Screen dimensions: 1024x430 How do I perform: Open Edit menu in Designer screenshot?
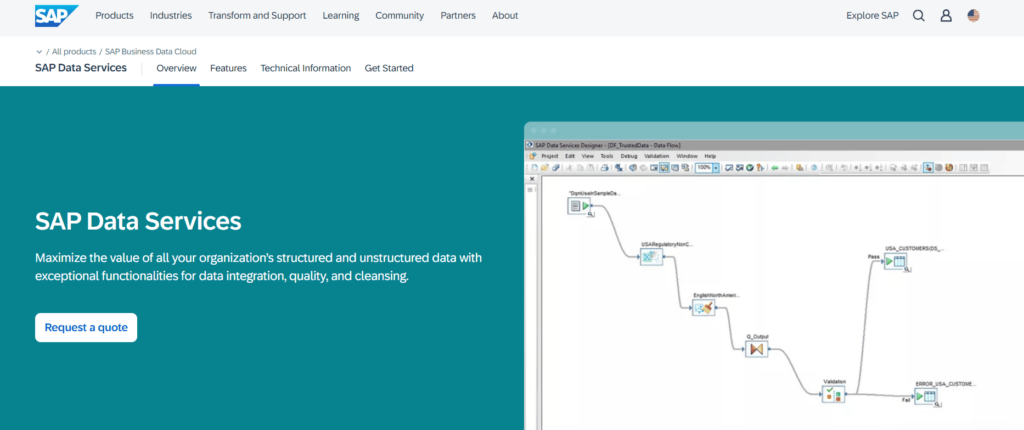click(x=570, y=156)
